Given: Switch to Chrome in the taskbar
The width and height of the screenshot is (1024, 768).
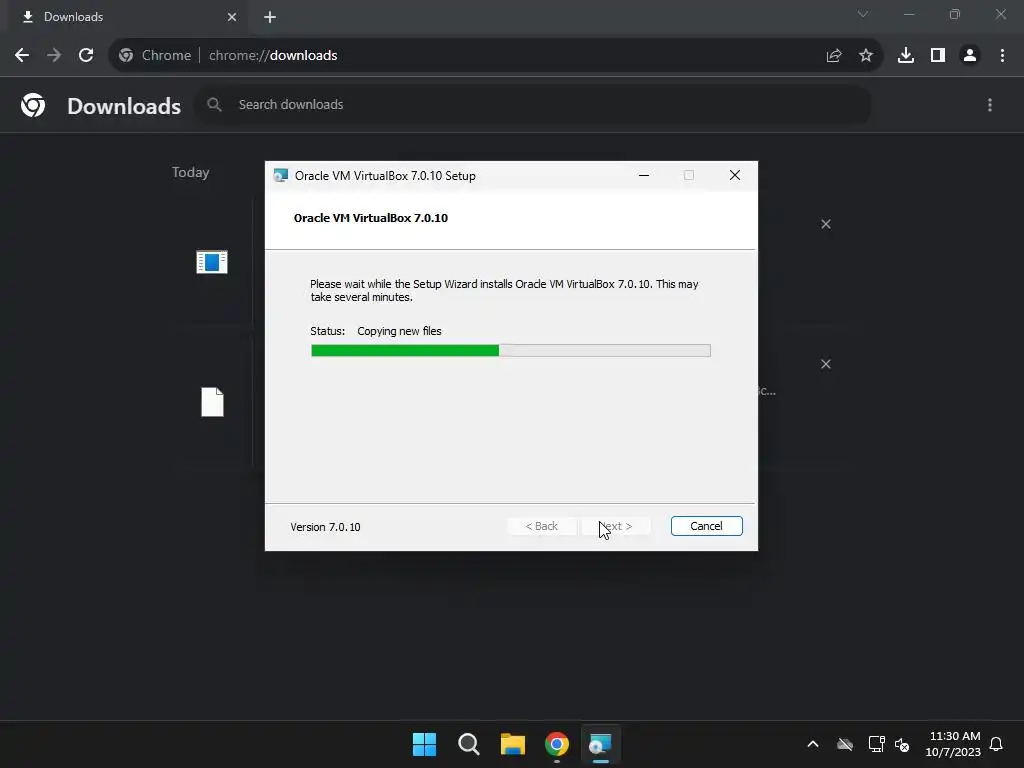Looking at the screenshot, I should [557, 744].
